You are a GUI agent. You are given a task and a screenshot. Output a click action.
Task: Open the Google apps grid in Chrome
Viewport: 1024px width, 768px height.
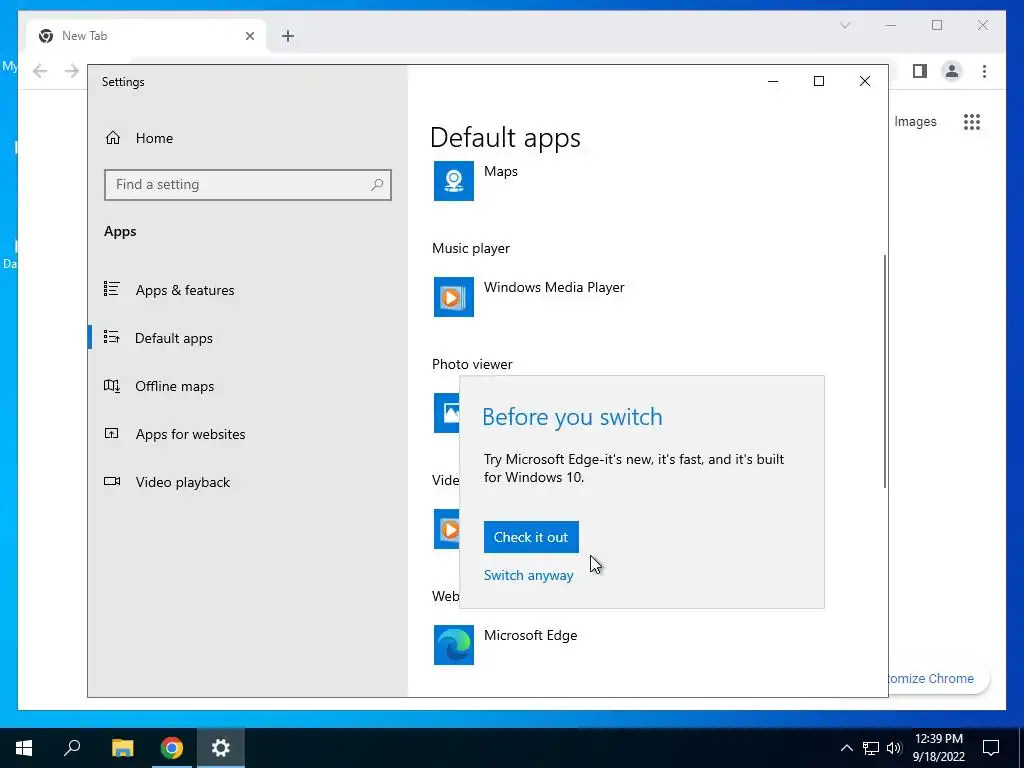click(972, 121)
